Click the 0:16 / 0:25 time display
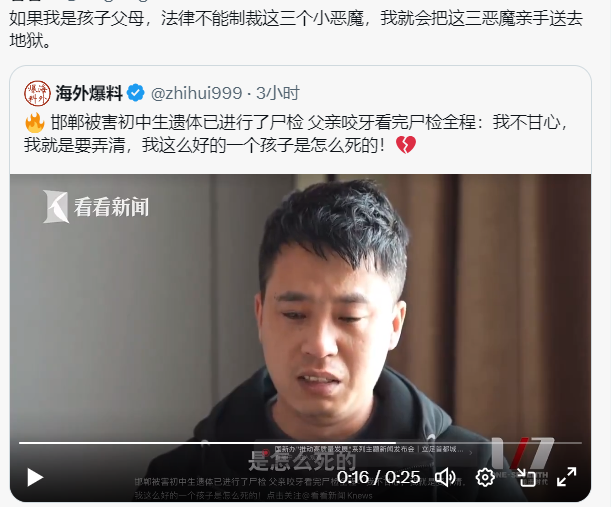 click(x=379, y=478)
